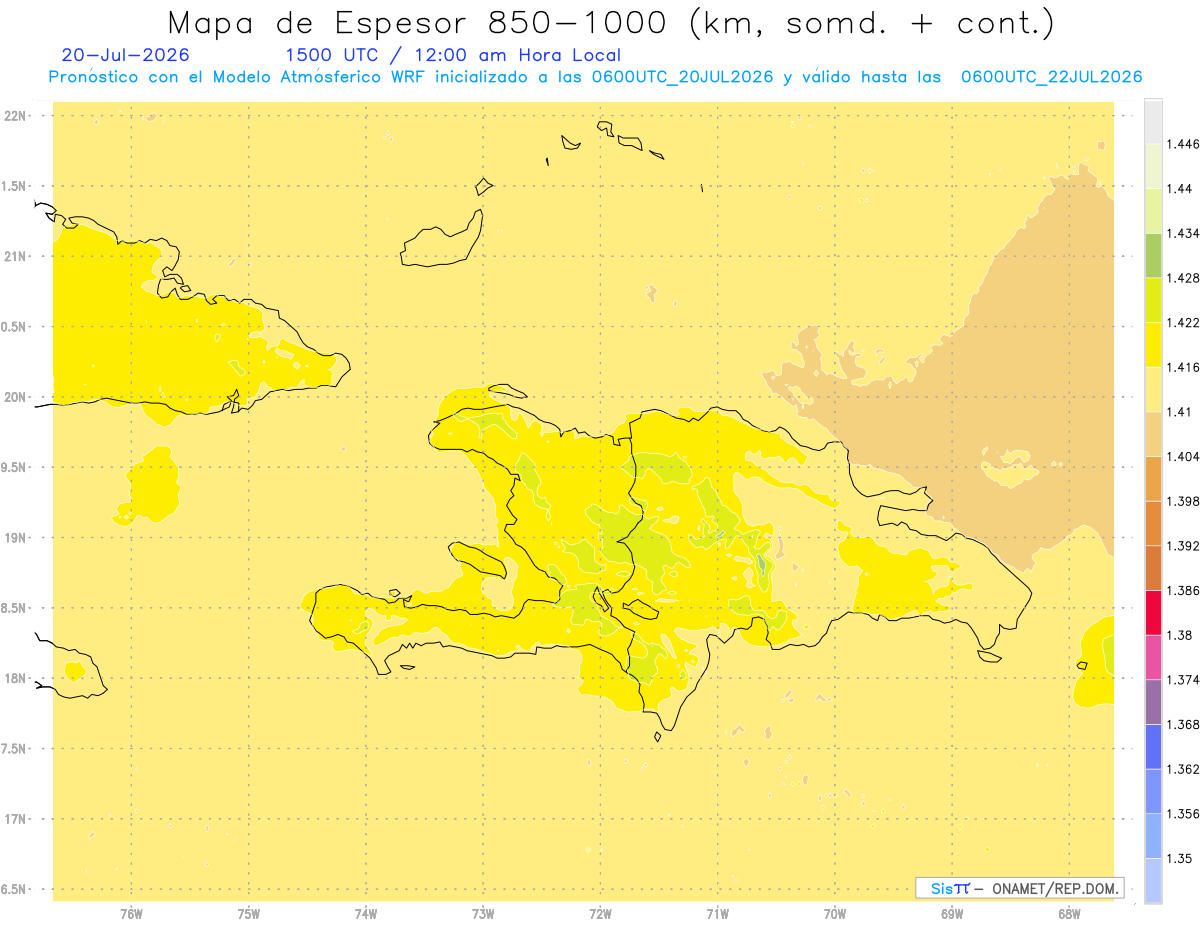Choose the tan swatch between 1.404 and 1.41
The height and width of the screenshot is (927, 1200).
[1153, 434]
